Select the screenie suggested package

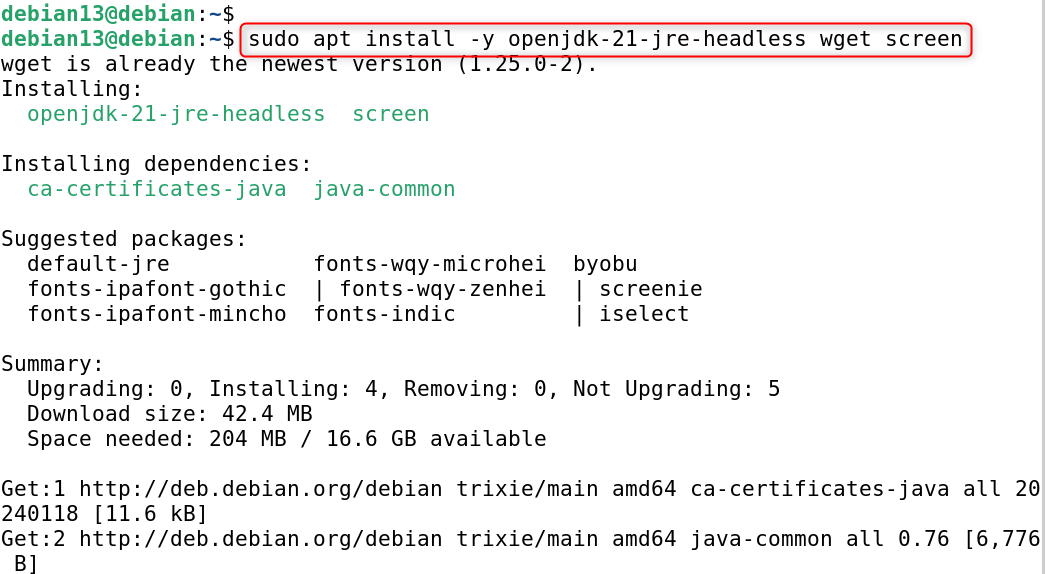click(651, 289)
